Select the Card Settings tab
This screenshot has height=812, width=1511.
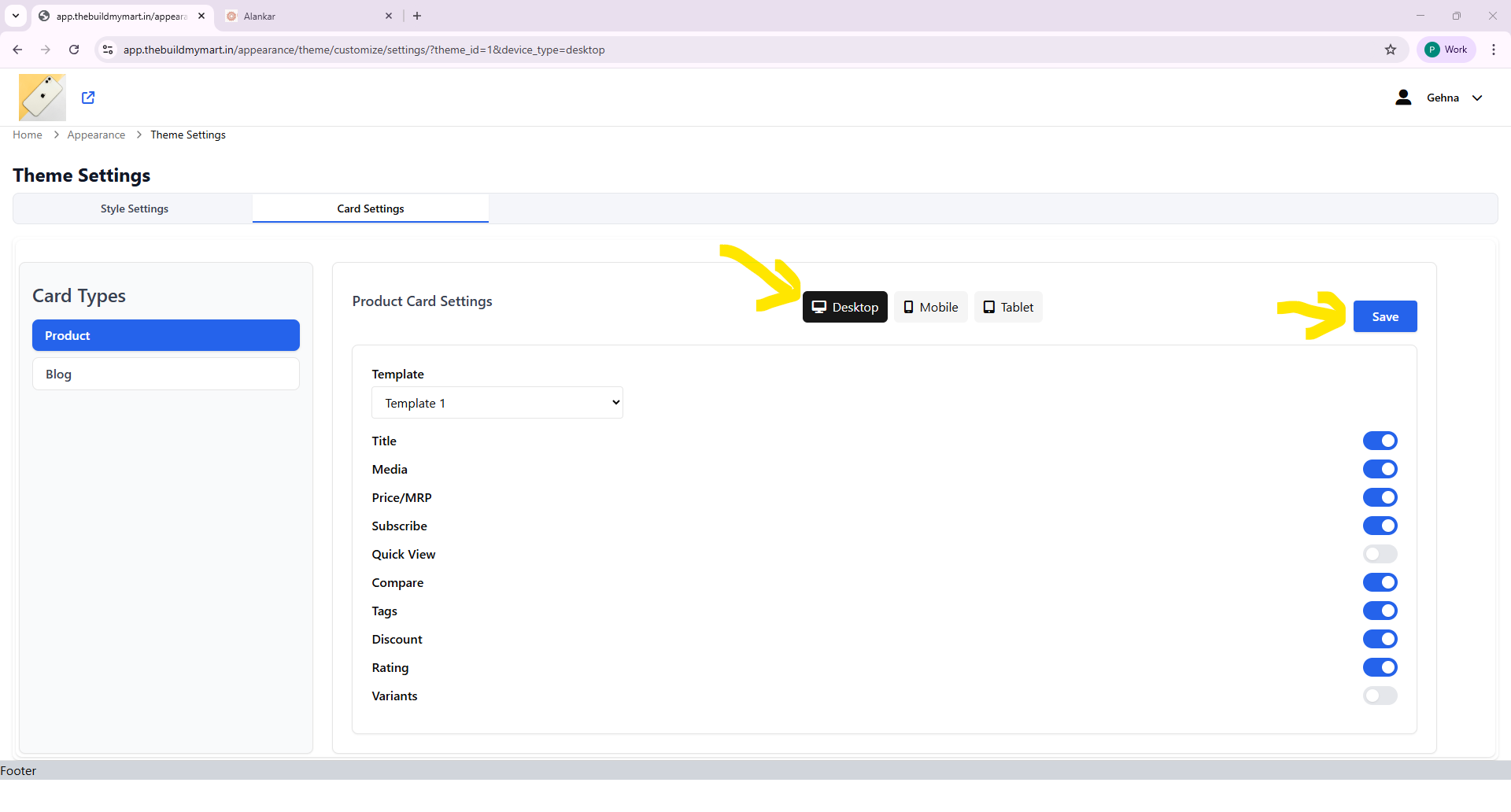click(371, 209)
